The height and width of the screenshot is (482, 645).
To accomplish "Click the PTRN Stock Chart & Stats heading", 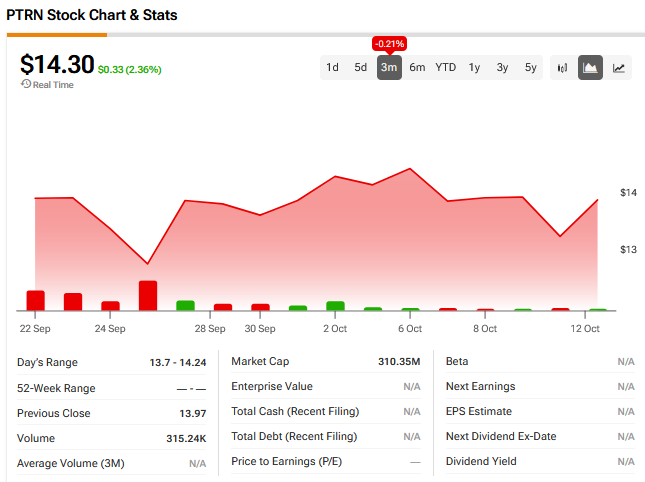I will click(x=92, y=16).
